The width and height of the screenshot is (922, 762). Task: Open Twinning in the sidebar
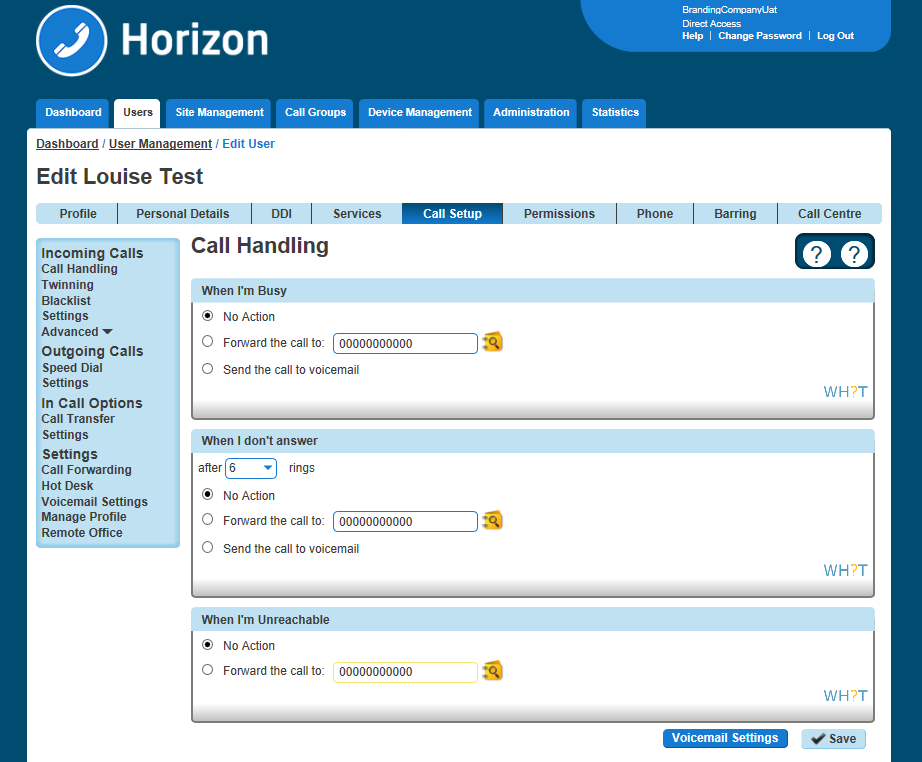(x=67, y=285)
